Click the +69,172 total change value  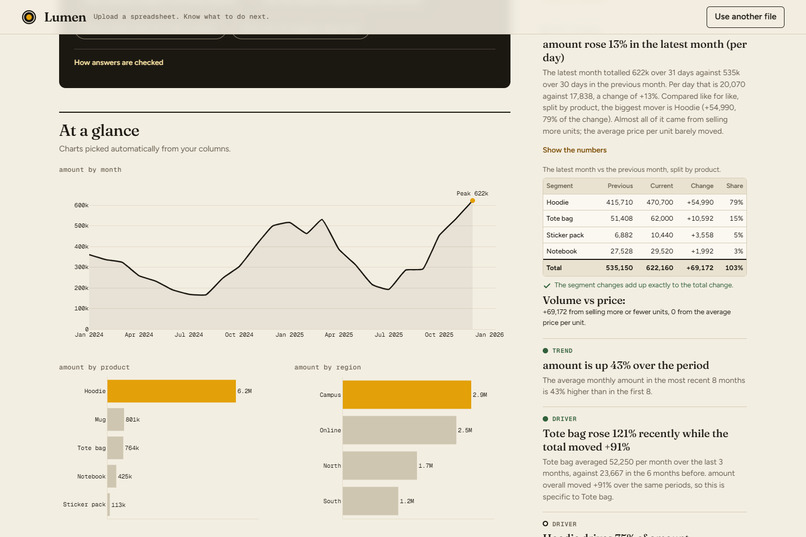pyautogui.click(x=700, y=268)
